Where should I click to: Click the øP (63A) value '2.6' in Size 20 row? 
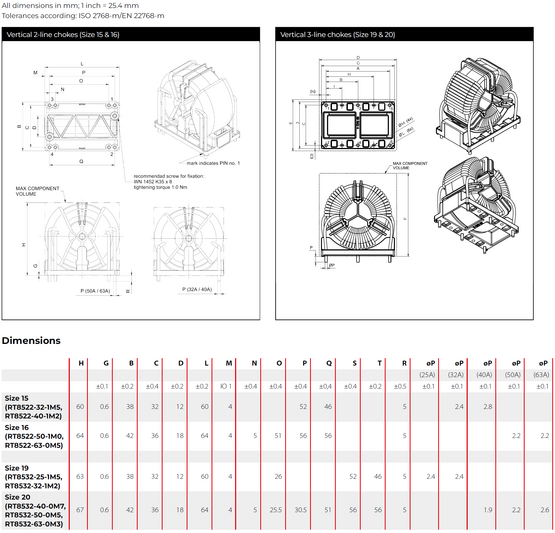[545, 510]
